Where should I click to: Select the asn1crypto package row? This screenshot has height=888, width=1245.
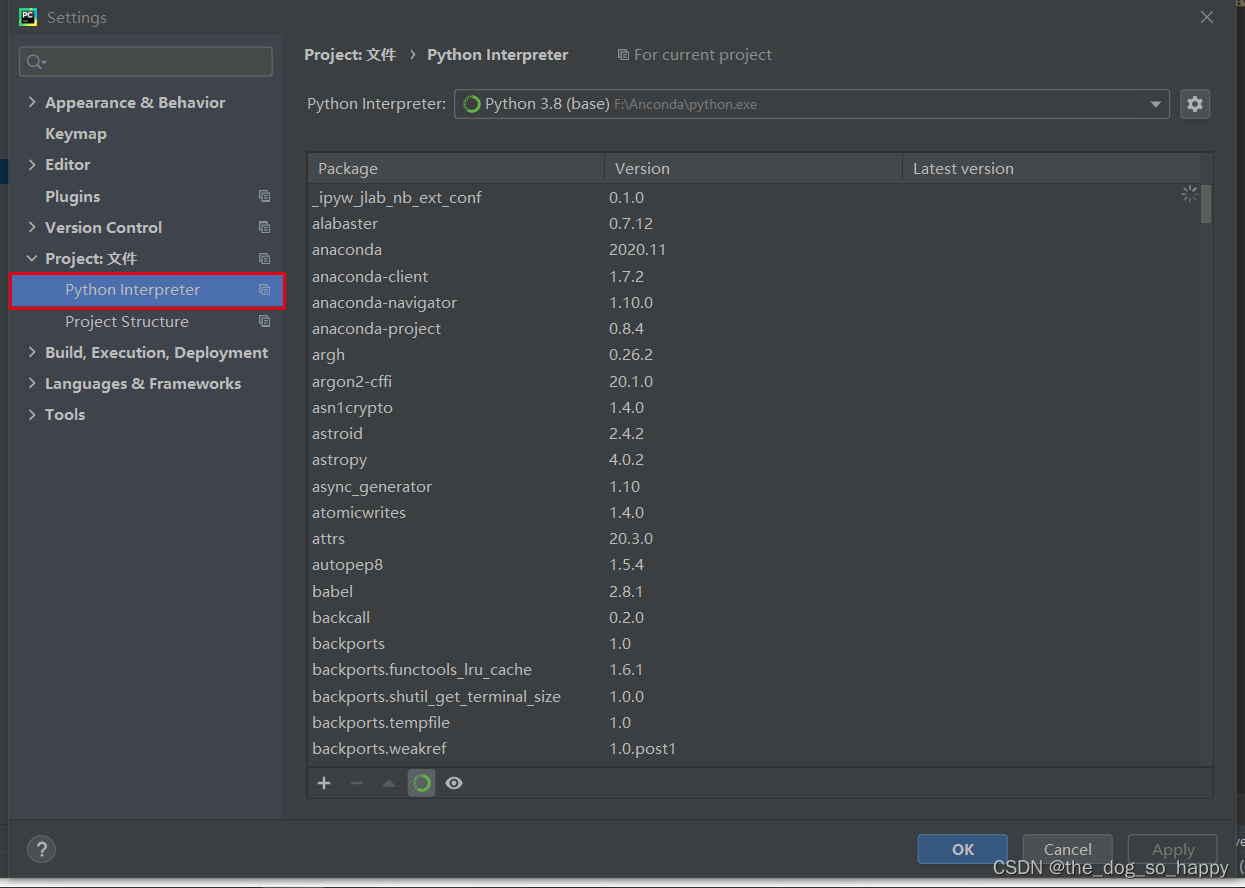[754, 407]
